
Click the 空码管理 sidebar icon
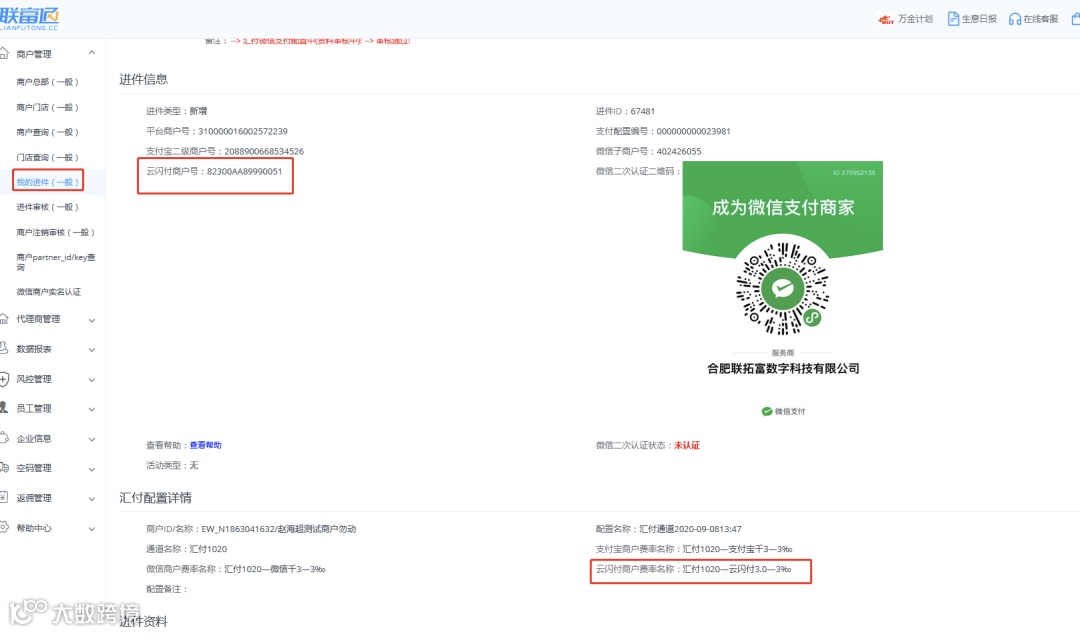click(x=4, y=468)
